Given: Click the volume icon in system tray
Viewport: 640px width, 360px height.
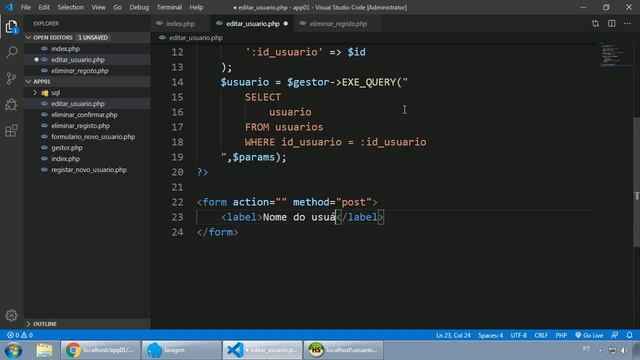Looking at the screenshot, I should 624,350.
